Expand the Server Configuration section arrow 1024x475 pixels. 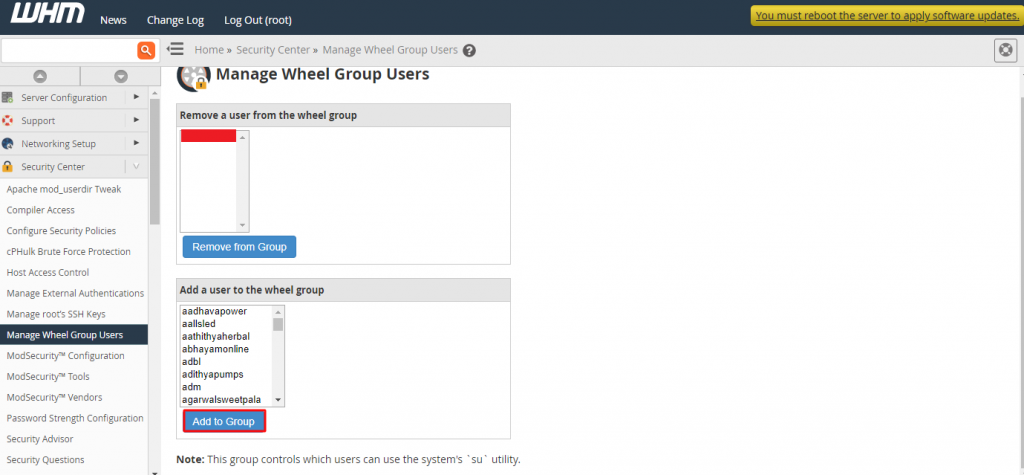(136, 97)
